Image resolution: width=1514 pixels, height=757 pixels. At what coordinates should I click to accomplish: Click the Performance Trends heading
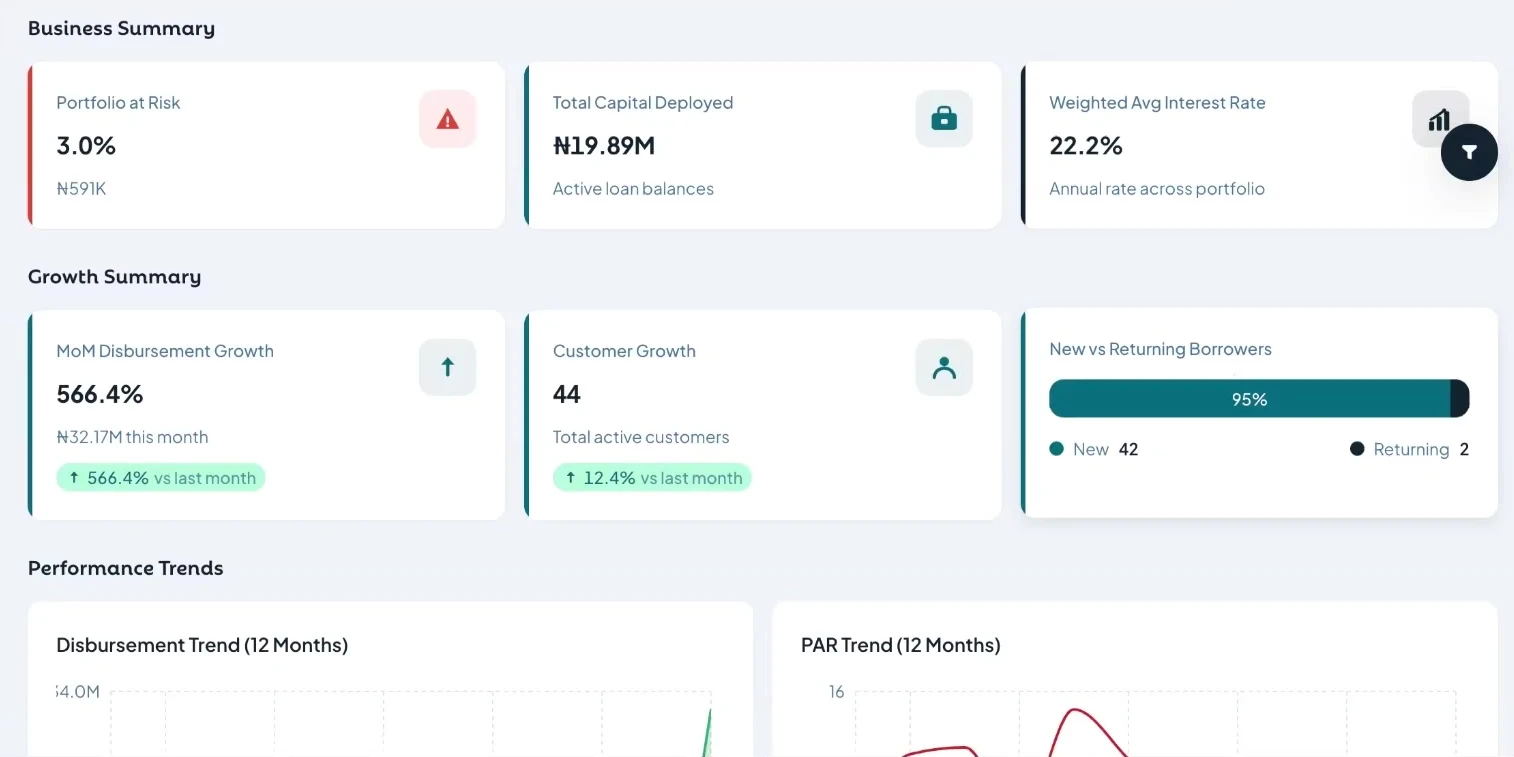click(x=126, y=568)
